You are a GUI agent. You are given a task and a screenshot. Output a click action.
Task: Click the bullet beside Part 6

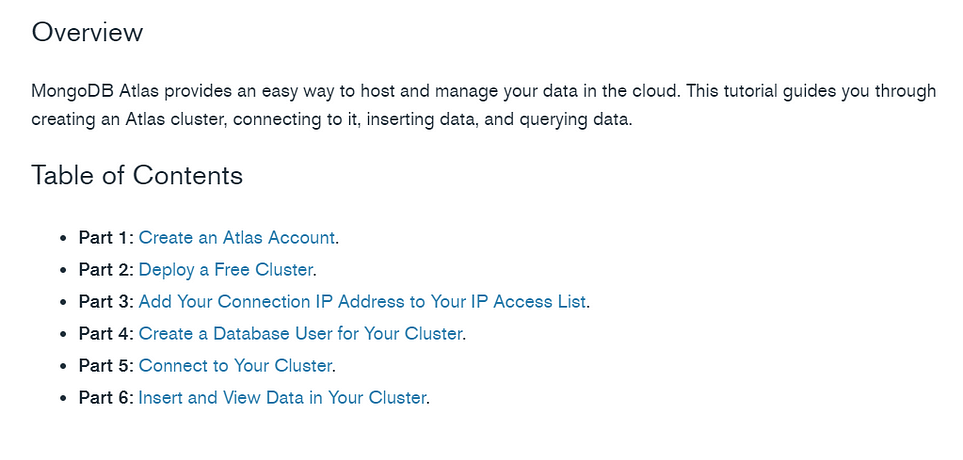point(63,398)
